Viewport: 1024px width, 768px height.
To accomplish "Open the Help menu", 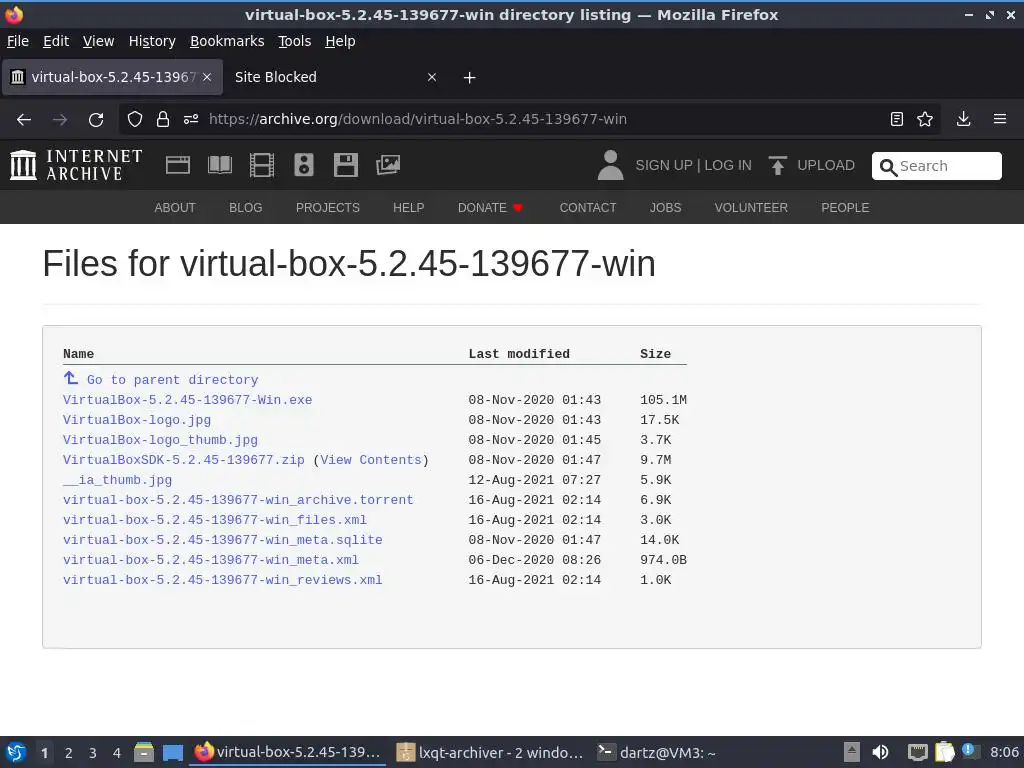I will 340,41.
